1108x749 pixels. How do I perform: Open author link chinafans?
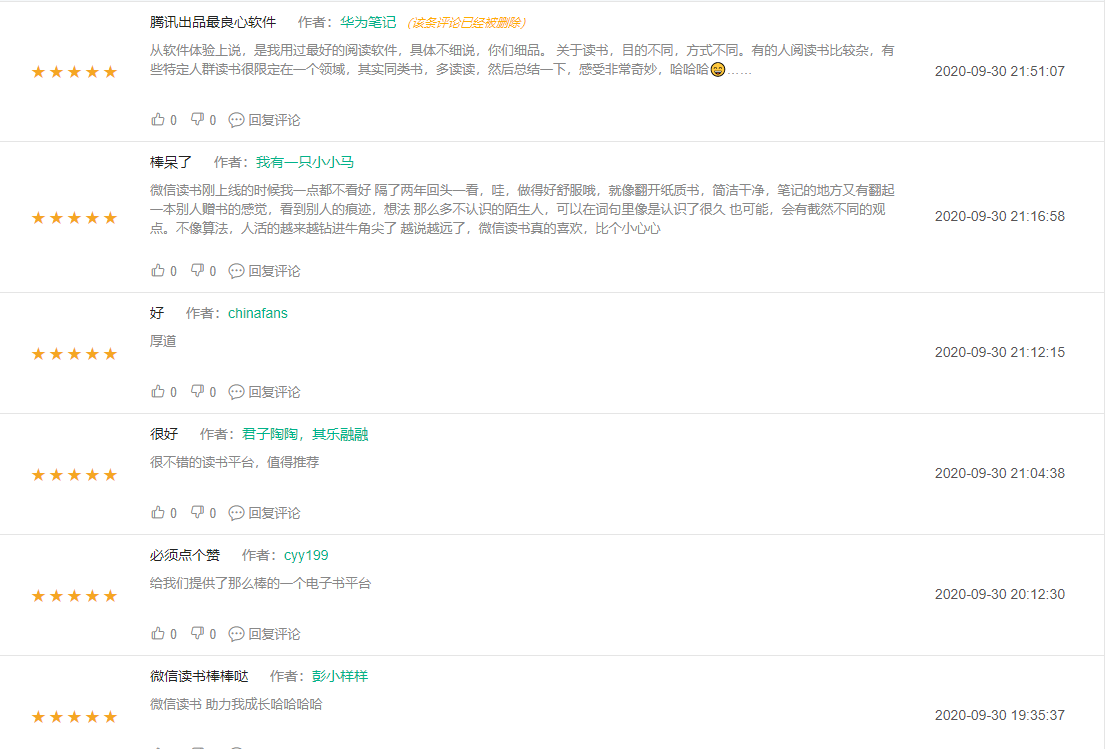click(258, 313)
